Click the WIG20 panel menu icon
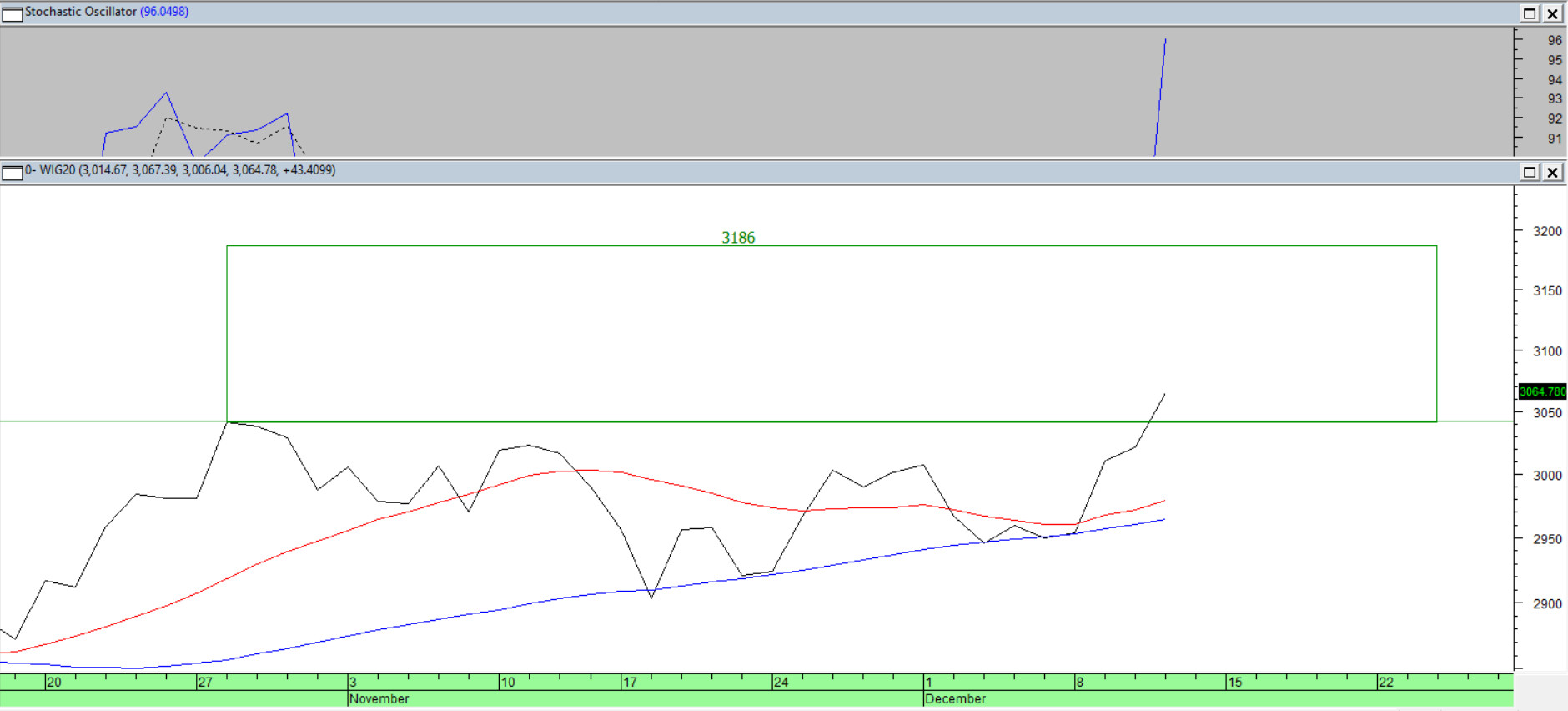This screenshot has width=1568, height=711. (x=12, y=172)
